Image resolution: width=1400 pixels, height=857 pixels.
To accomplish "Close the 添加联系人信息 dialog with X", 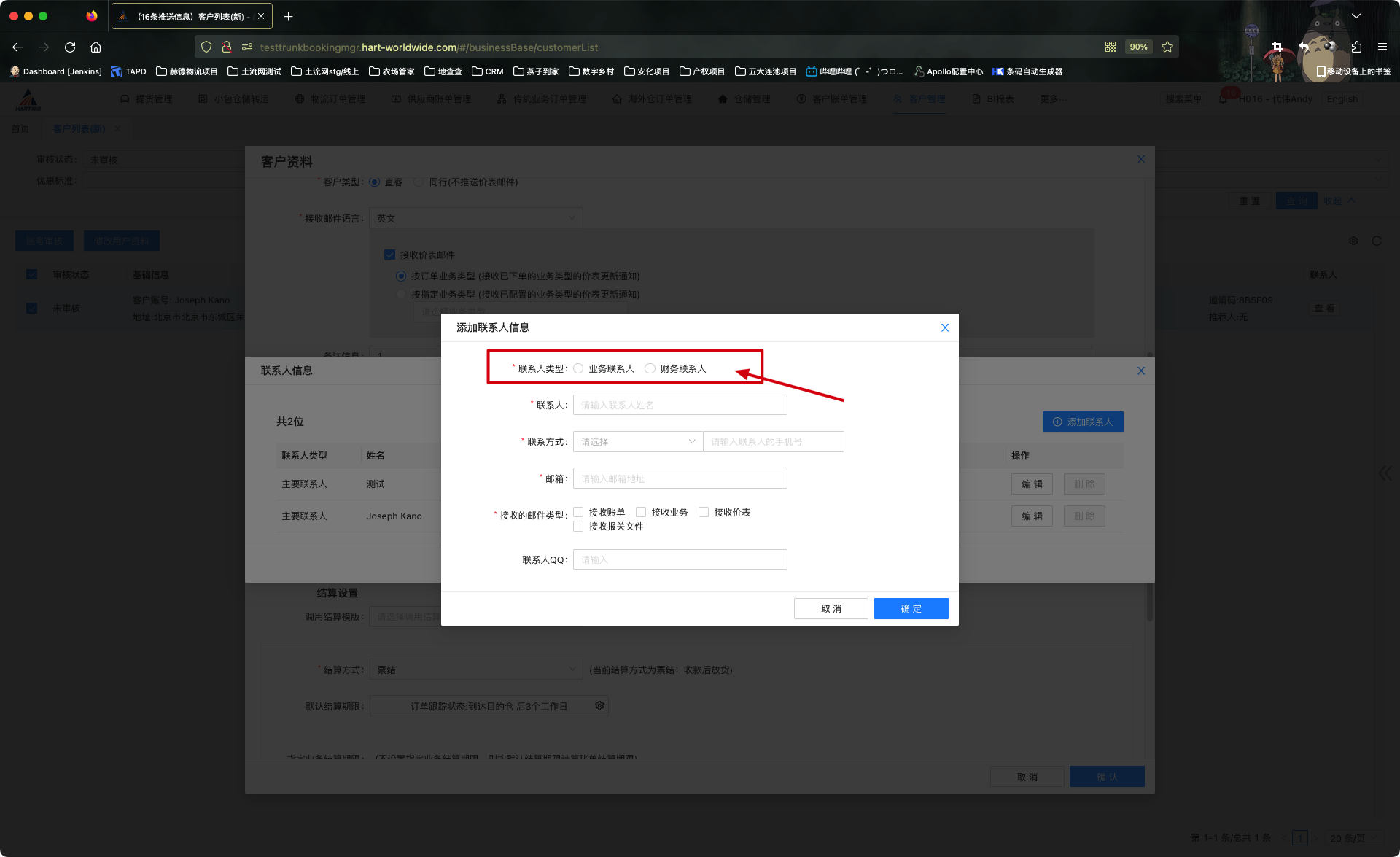I will [944, 327].
